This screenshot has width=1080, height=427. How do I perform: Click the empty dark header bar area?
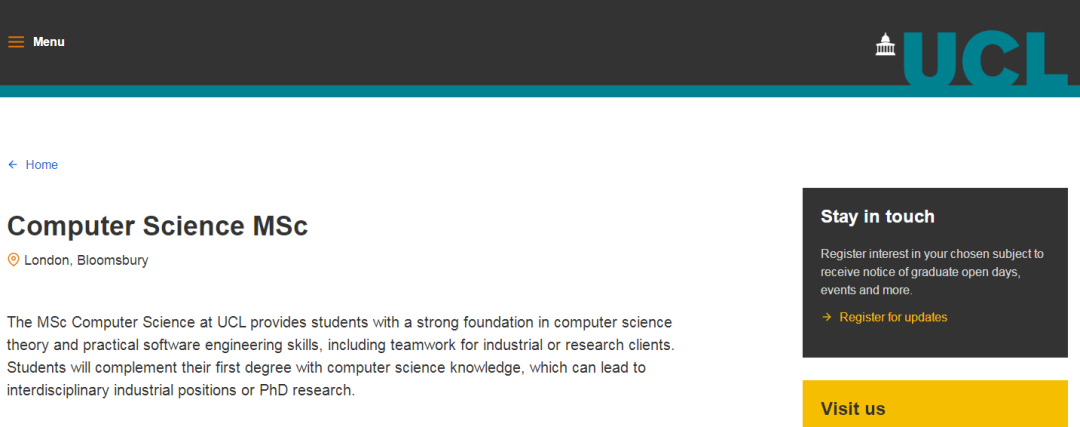pyautogui.click(x=450, y=42)
